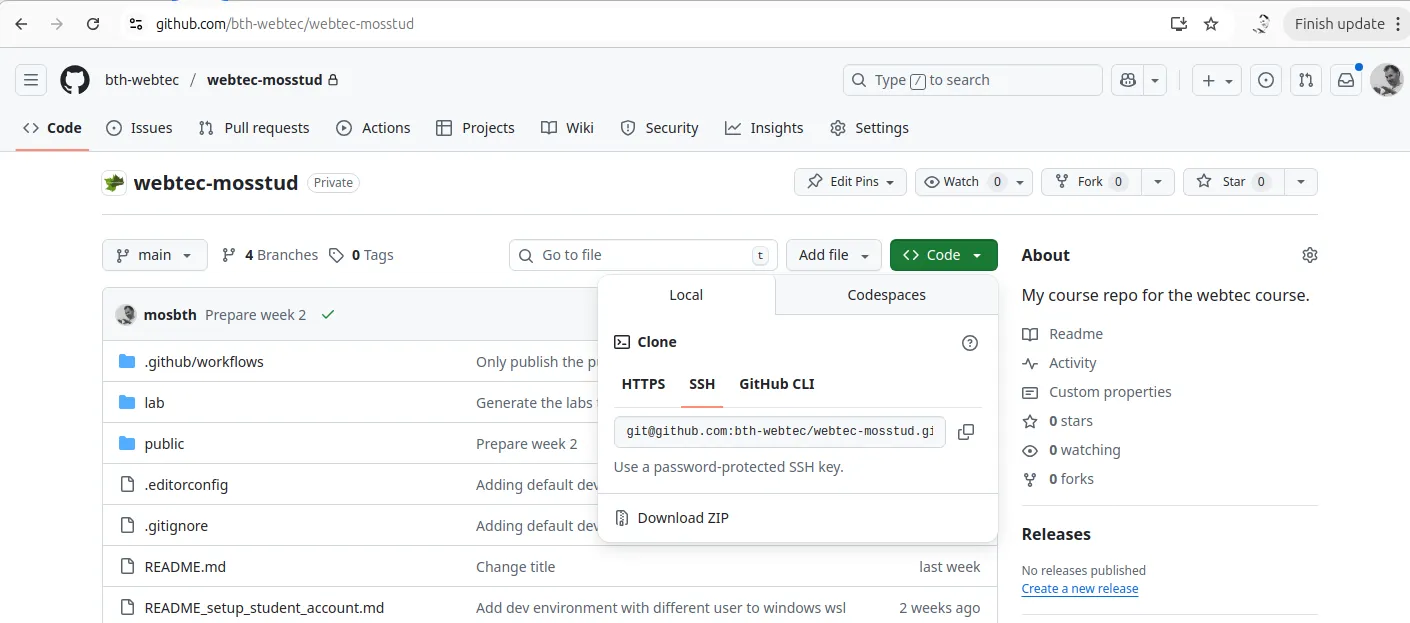Image resolution: width=1410 pixels, height=623 pixels.
Task: Click the SSH clone URL text field
Action: point(779,432)
